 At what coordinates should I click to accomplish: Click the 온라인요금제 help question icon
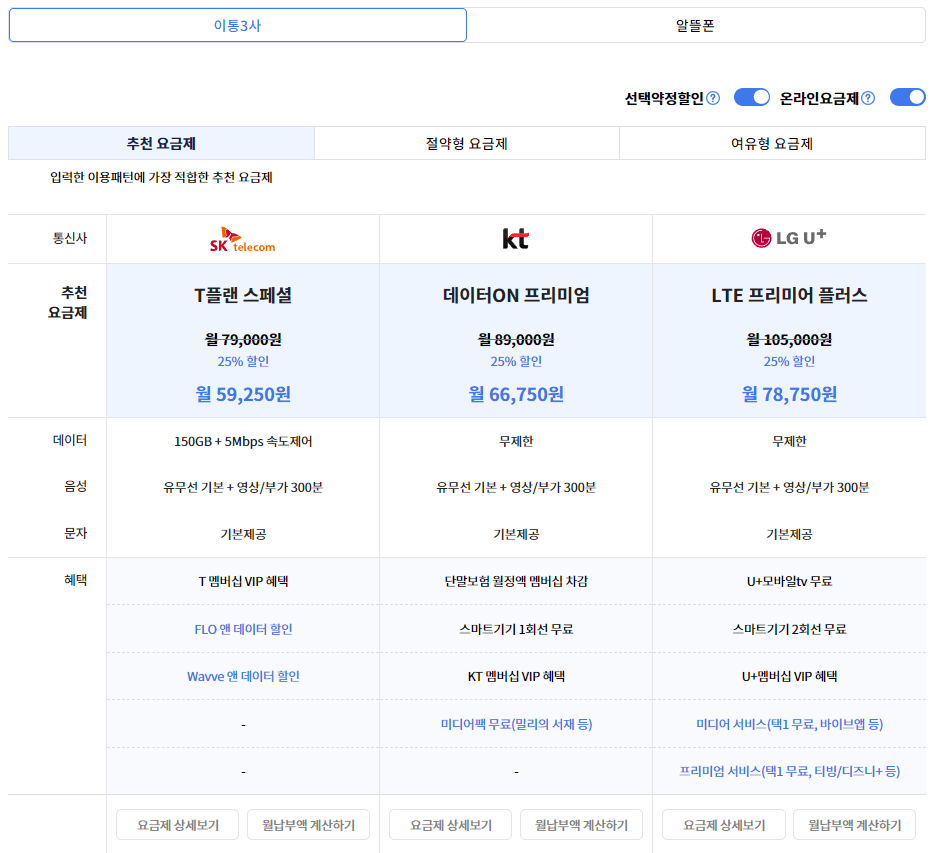(868, 98)
